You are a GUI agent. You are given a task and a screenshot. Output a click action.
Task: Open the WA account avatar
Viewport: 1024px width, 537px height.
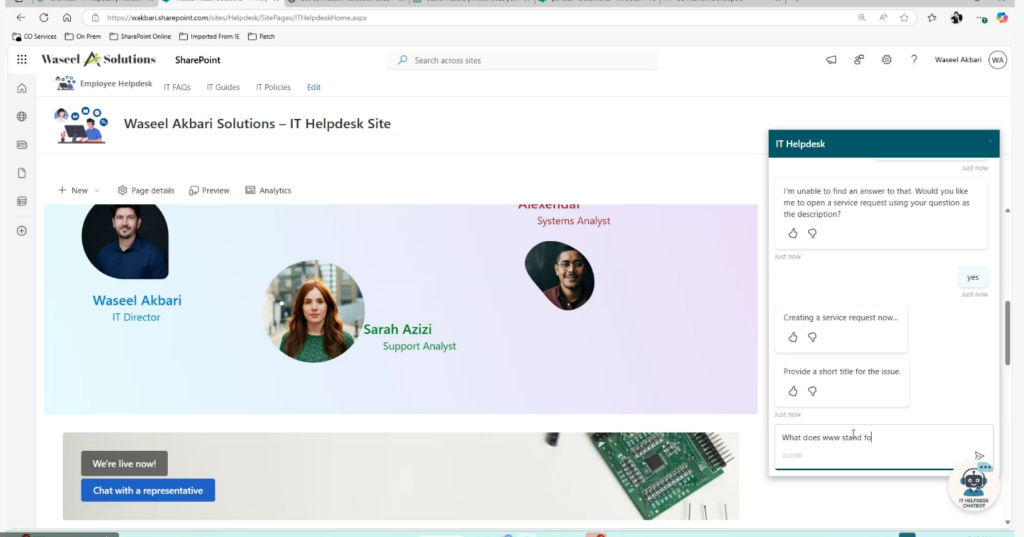997,59
